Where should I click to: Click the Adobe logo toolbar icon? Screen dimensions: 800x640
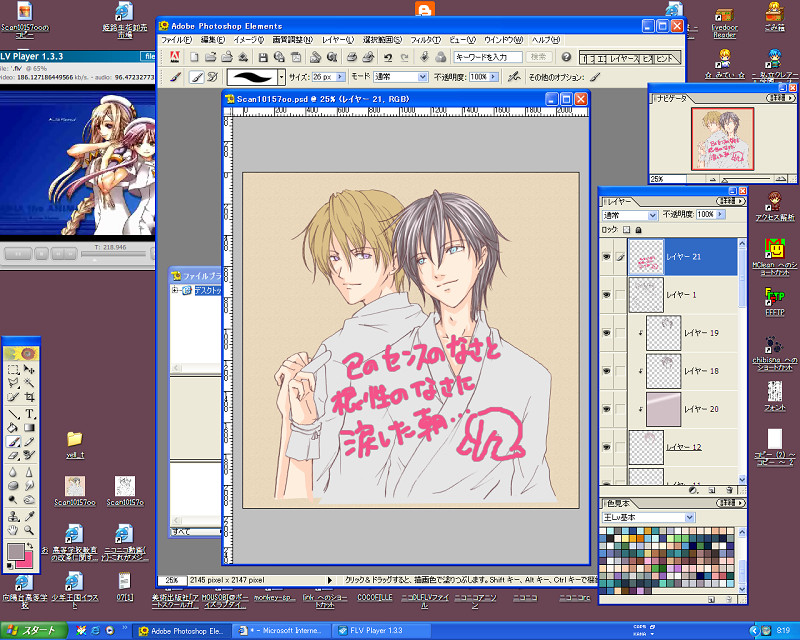pyautogui.click(x=174, y=57)
